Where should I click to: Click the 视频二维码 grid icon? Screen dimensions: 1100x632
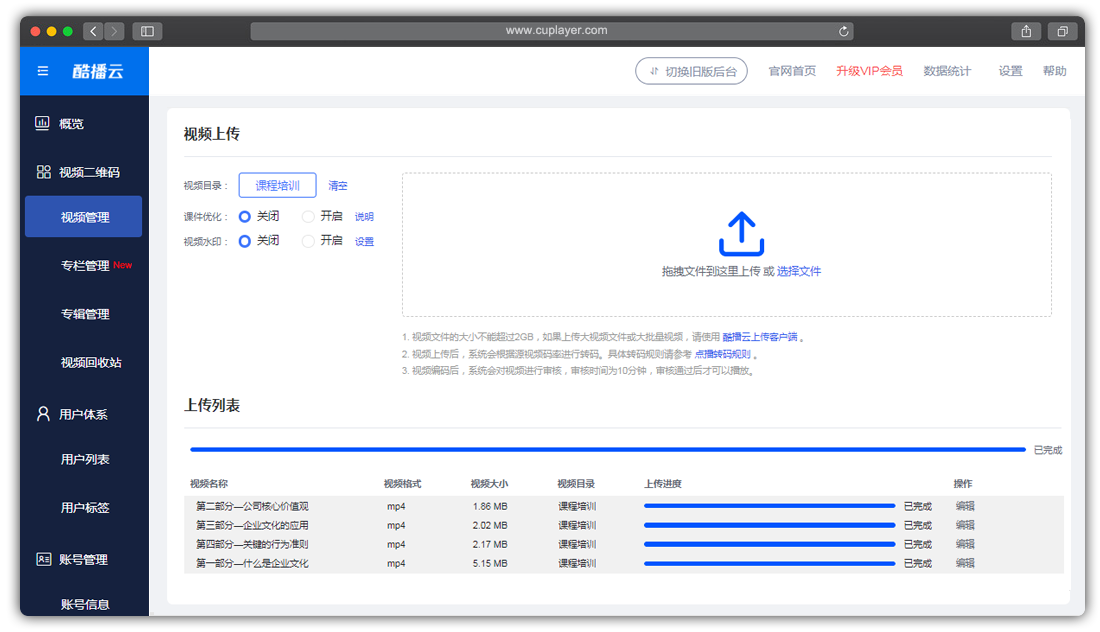click(43, 172)
